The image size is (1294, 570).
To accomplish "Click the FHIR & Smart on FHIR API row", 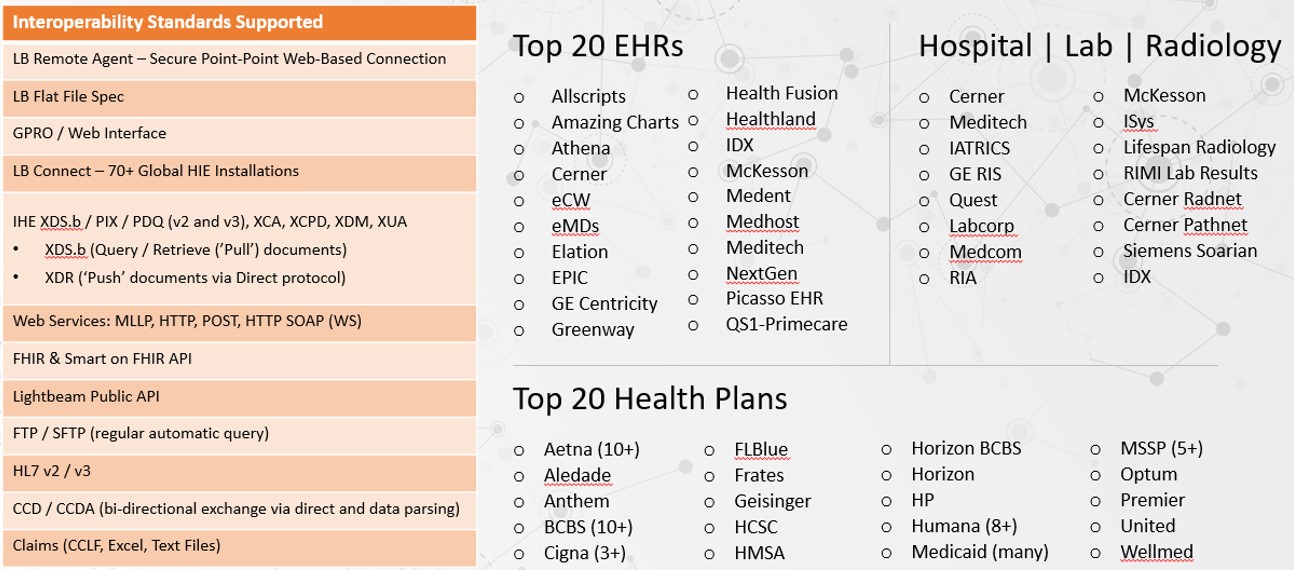I will click(239, 358).
